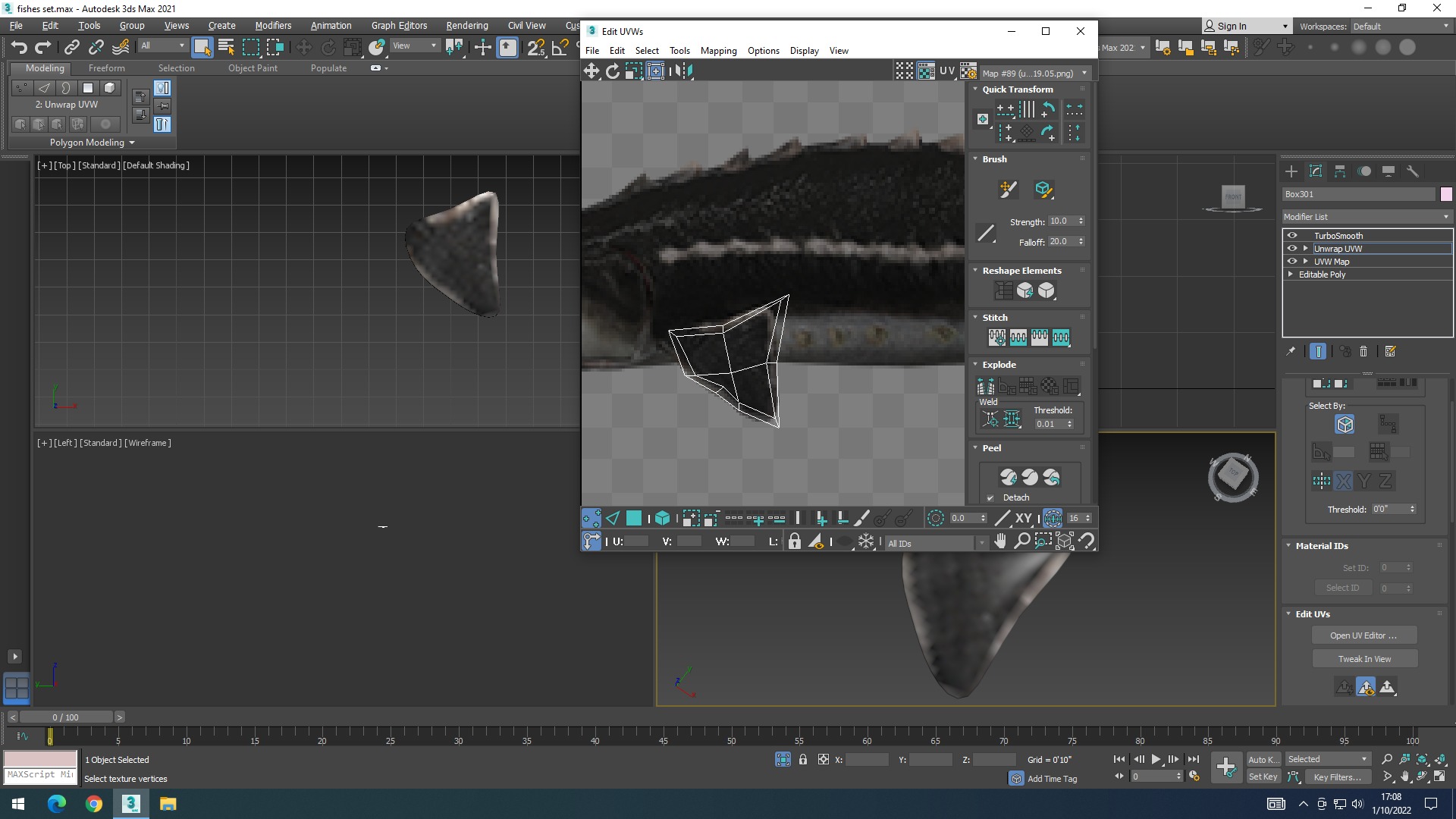This screenshot has height=819, width=1456.
Task: Click Break icon in Explode panel
Action: pos(986,386)
